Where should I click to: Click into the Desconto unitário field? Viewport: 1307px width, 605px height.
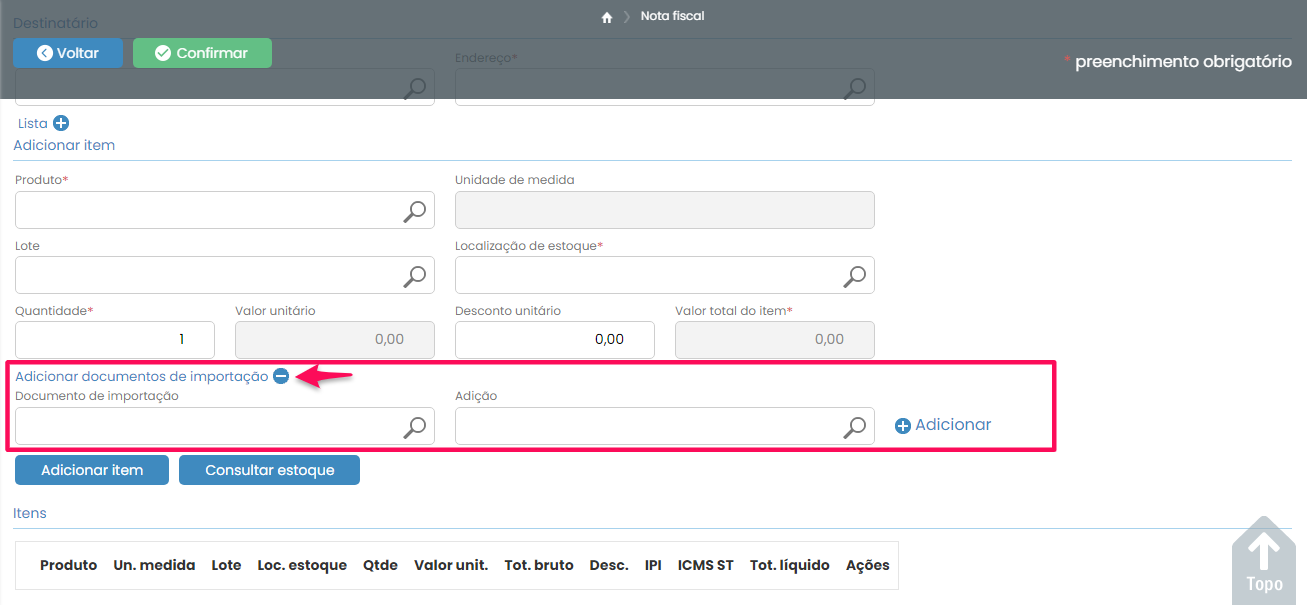pos(554,340)
